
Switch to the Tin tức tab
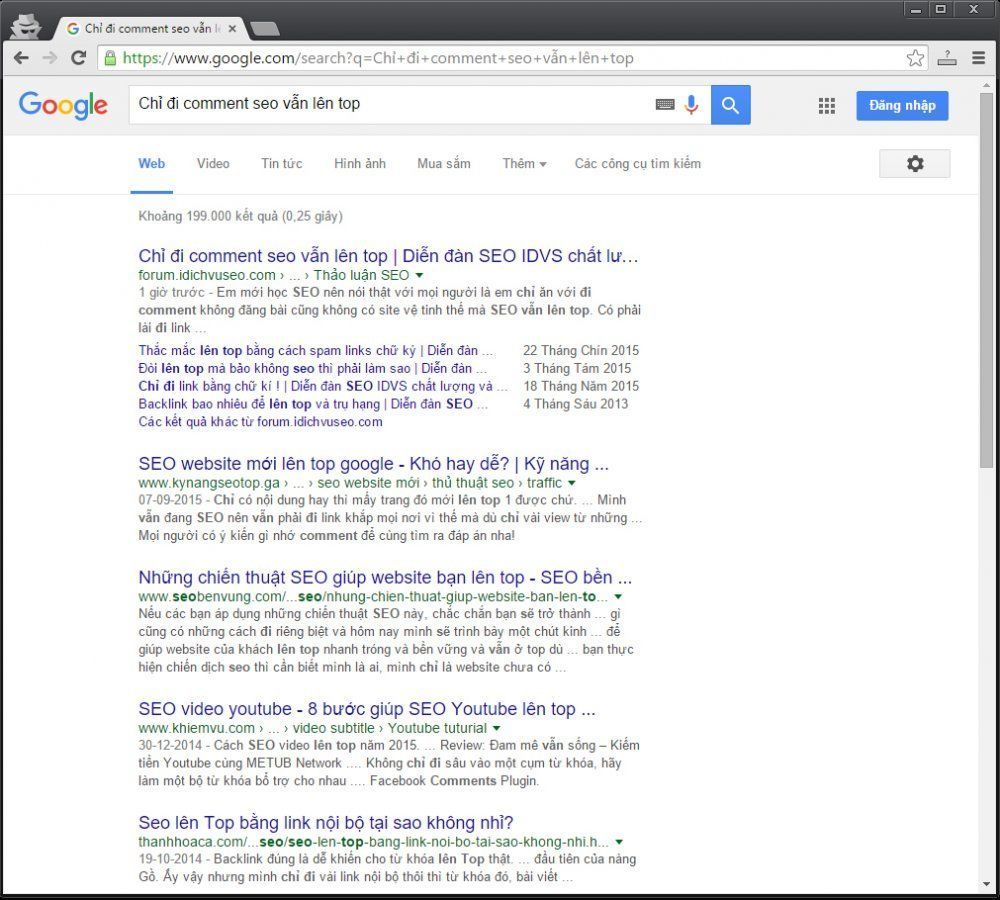281,163
